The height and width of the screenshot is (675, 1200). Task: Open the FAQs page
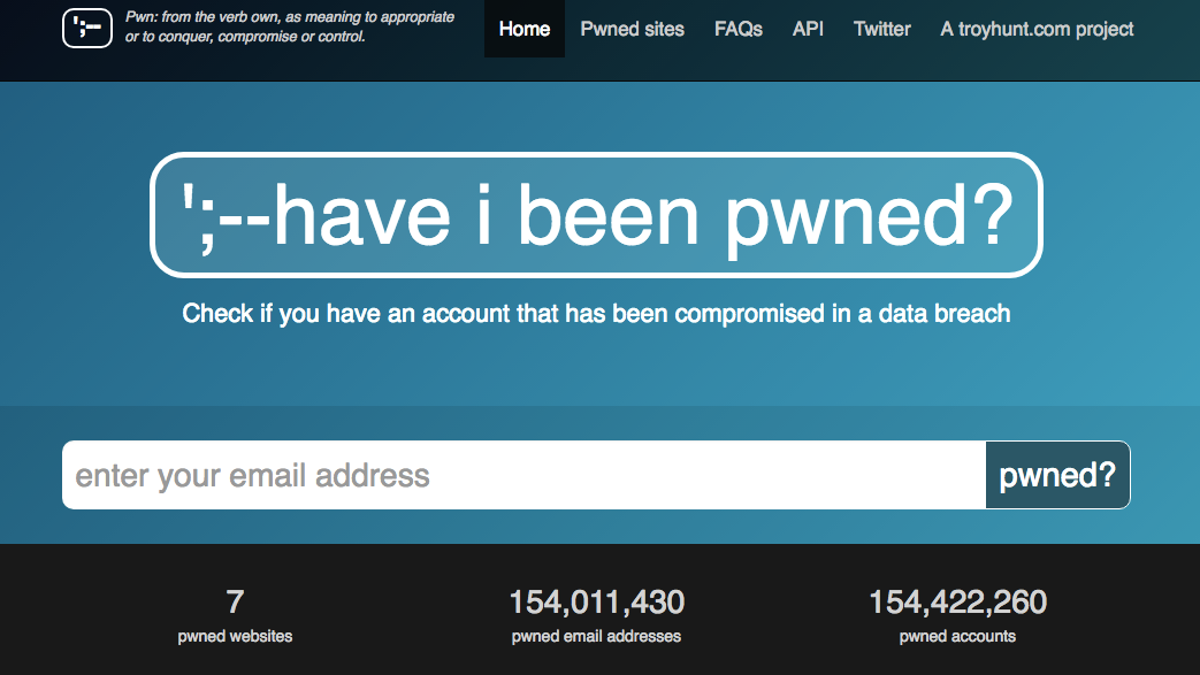coord(739,29)
